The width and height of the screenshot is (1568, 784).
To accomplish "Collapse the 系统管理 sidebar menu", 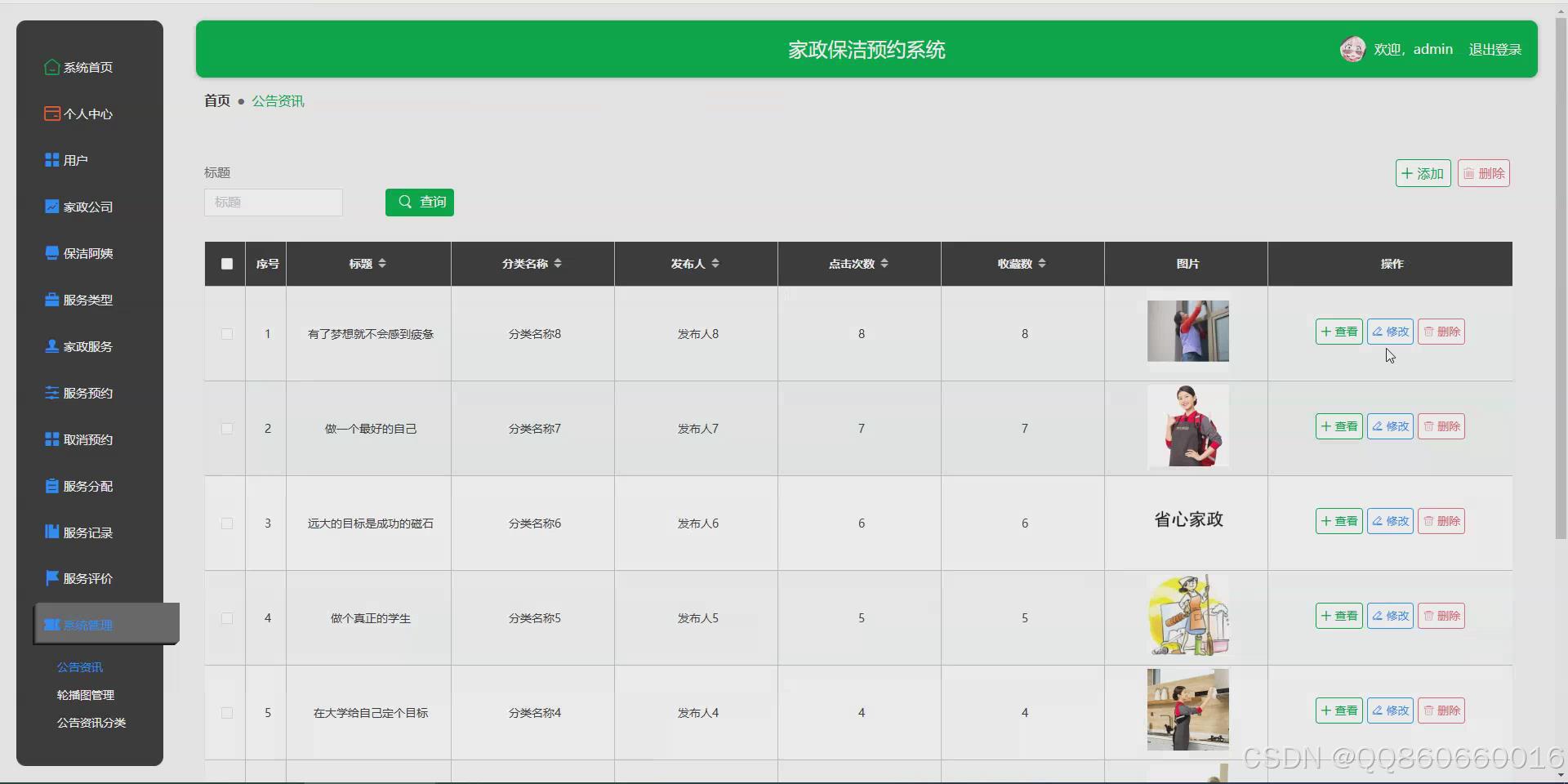I will tap(106, 625).
